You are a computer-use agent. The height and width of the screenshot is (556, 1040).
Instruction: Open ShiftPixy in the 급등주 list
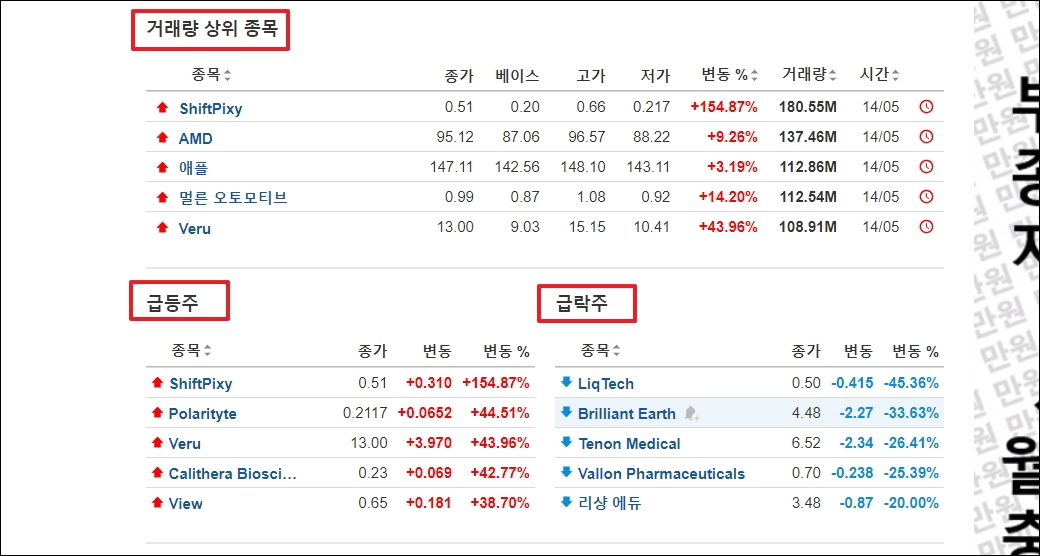[x=201, y=383]
